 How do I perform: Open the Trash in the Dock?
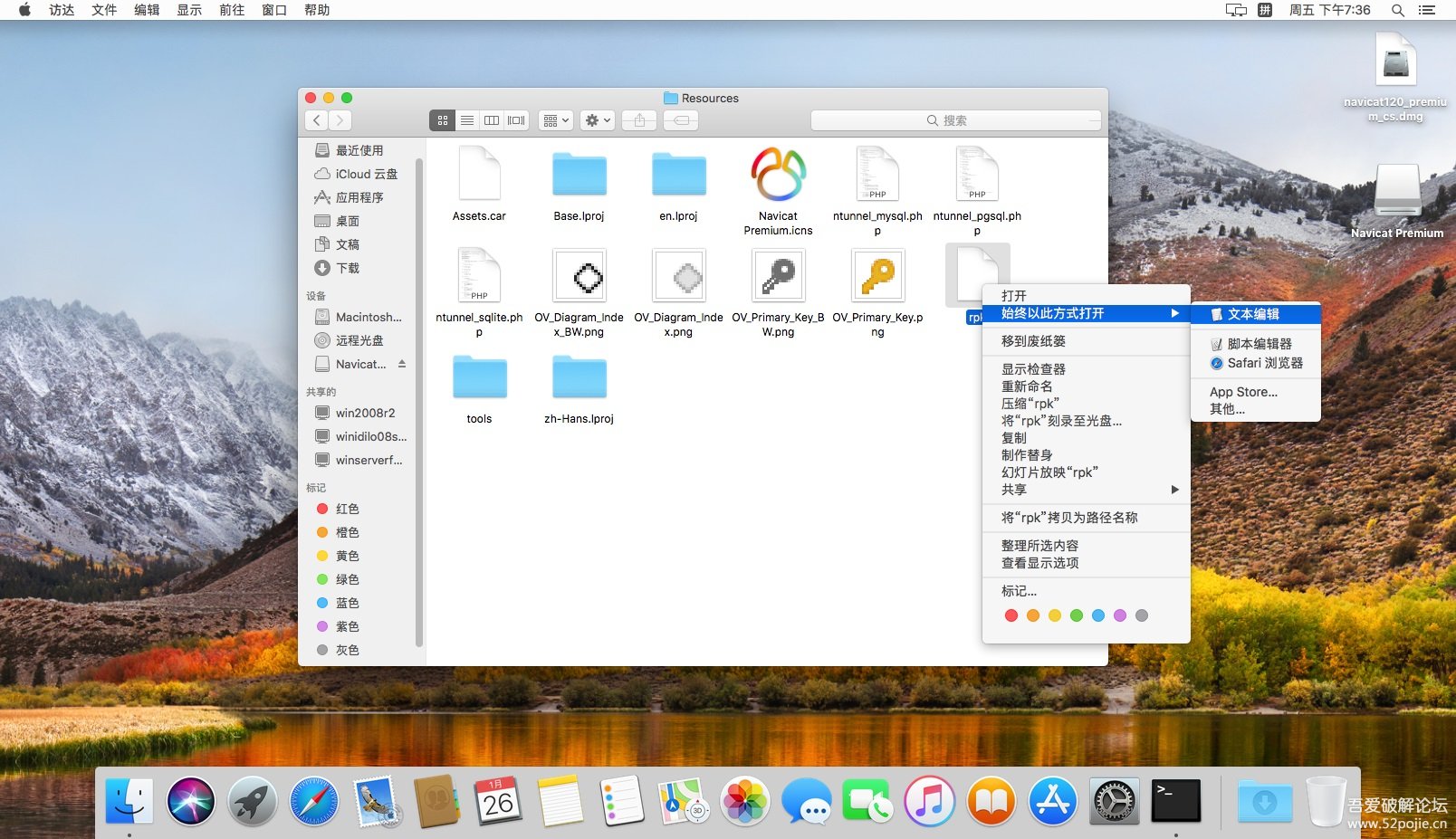[1326, 801]
